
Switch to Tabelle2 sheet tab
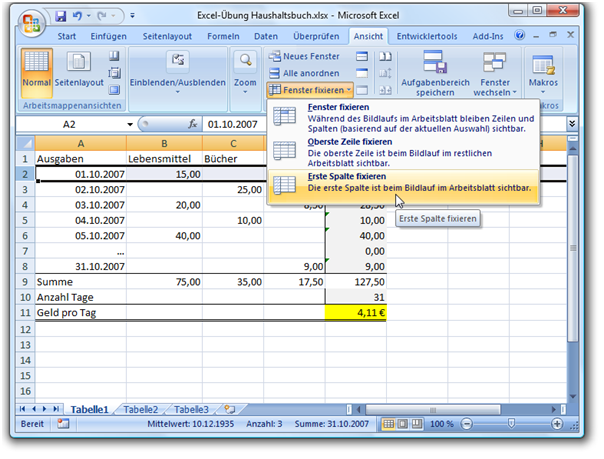[x=141, y=409]
